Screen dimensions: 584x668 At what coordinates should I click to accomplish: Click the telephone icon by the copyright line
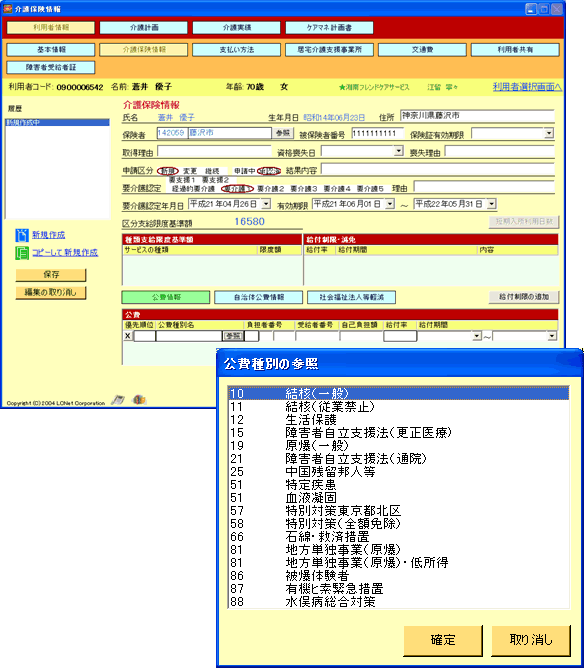[x=118, y=400]
